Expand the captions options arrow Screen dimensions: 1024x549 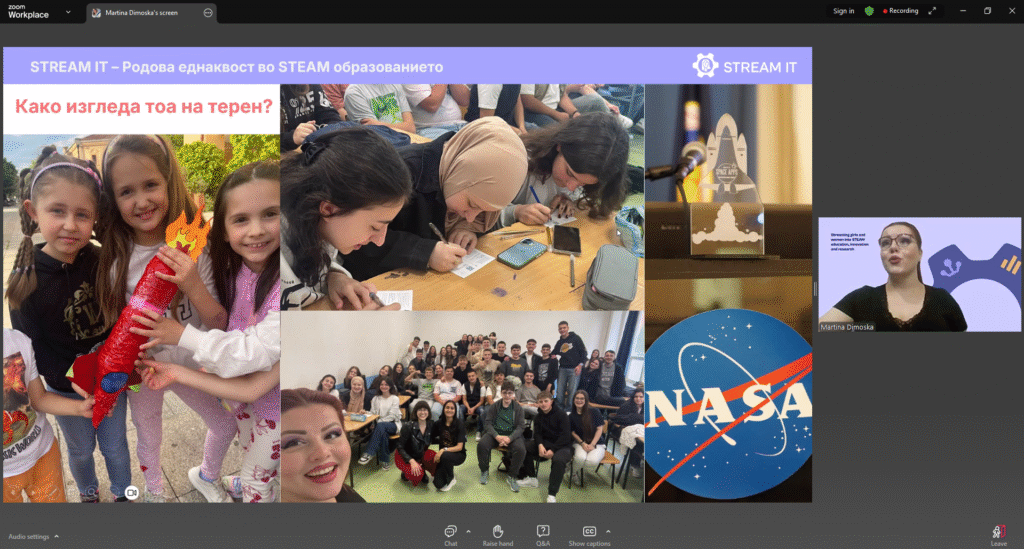coord(608,531)
